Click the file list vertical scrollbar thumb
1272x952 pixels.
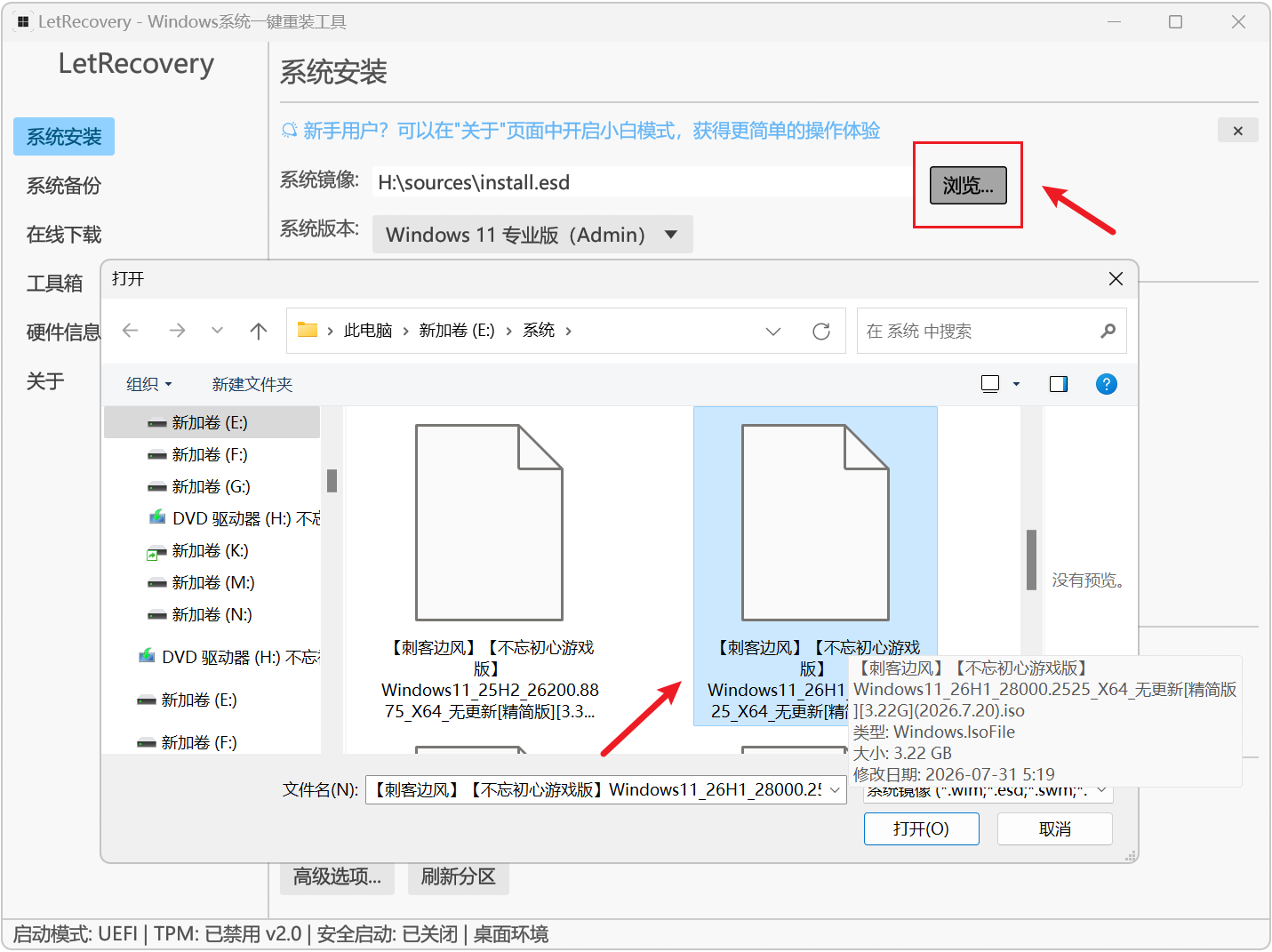pos(1032,560)
